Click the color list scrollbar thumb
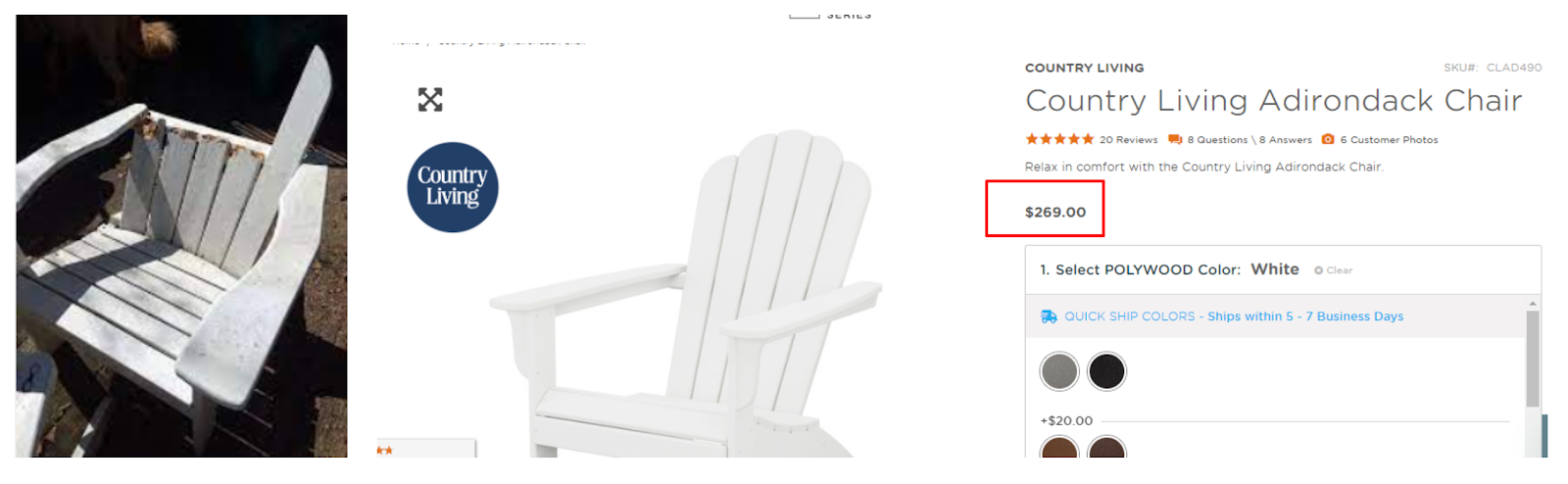1568x484 pixels. pyautogui.click(x=1533, y=358)
